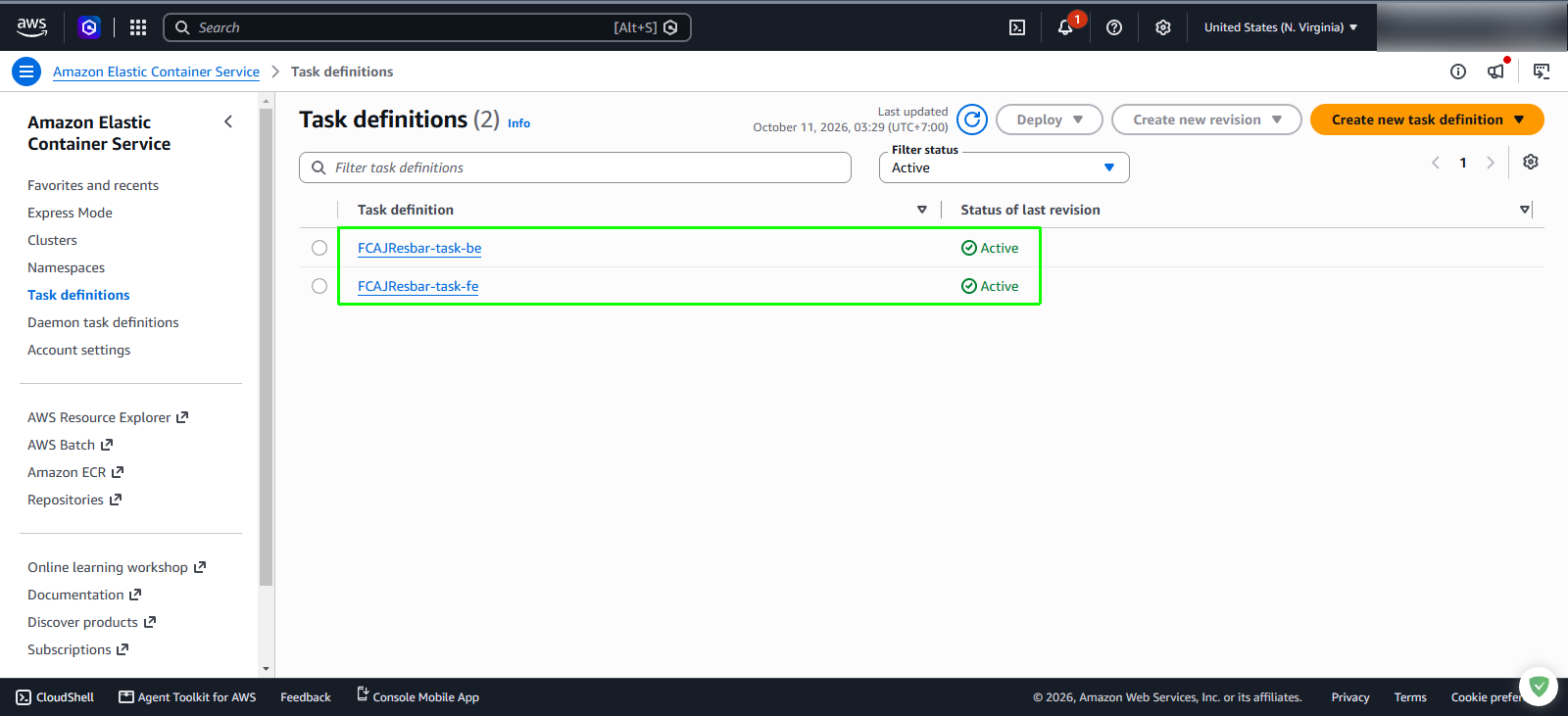The width and height of the screenshot is (1568, 716).
Task: Click the green shield badge icon
Action: tap(1539, 687)
